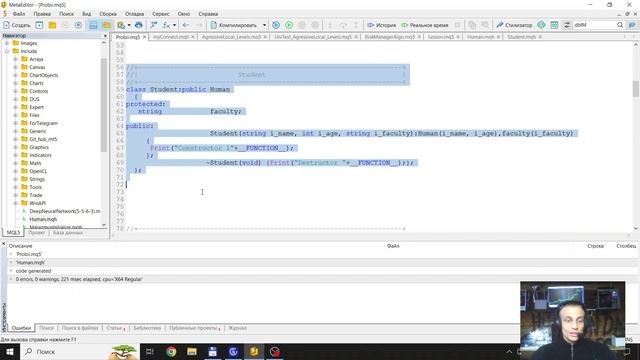Select the ForTelegram folder
640x360 pixels.
43,123
